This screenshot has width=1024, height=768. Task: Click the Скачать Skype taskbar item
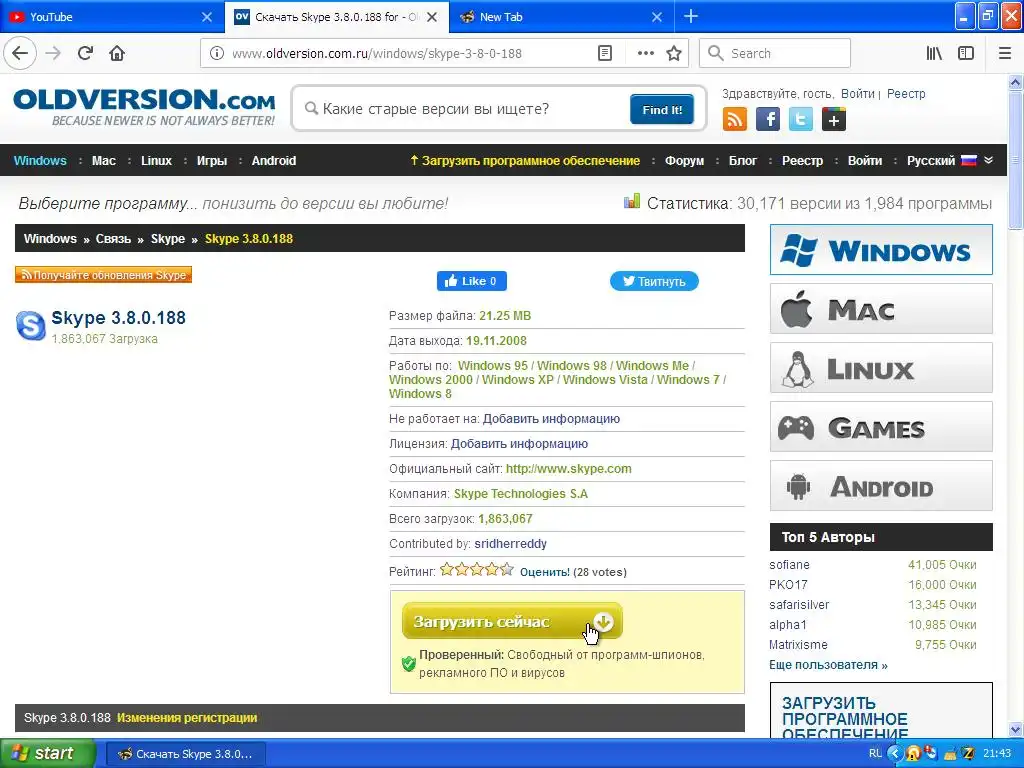click(186, 754)
